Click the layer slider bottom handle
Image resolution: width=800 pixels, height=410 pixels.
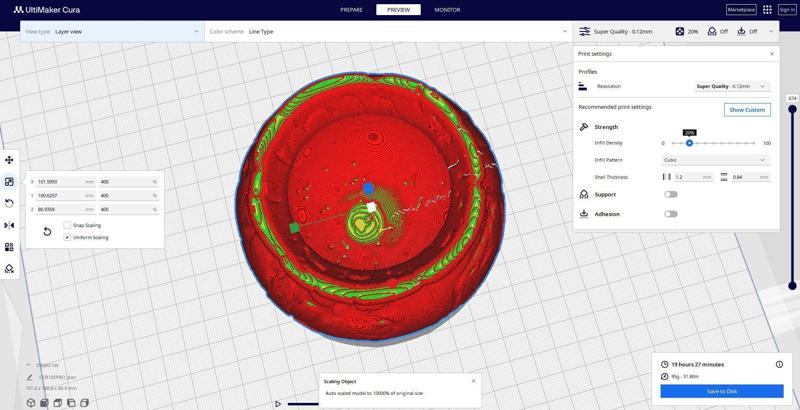[792, 286]
